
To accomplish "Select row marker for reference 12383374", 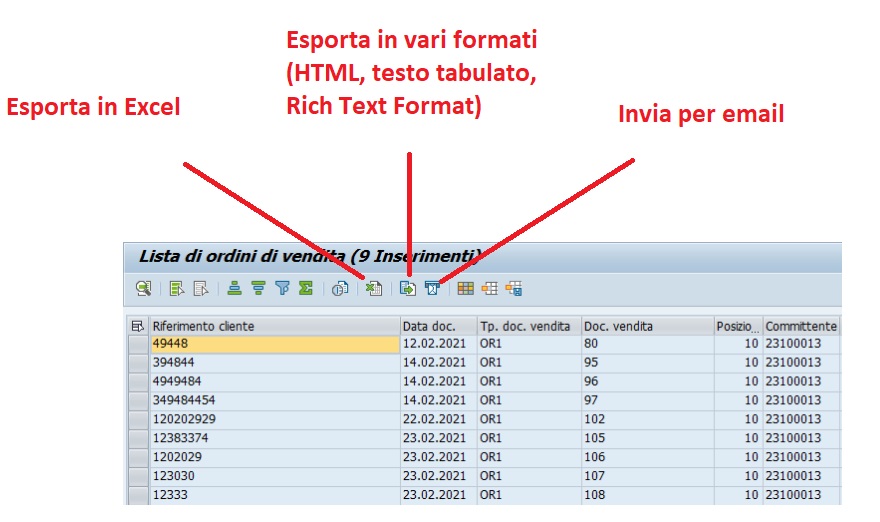I will [x=138, y=438].
